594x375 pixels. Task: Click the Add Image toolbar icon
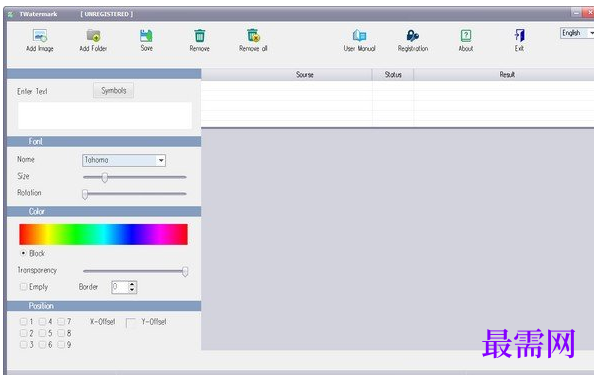40,36
